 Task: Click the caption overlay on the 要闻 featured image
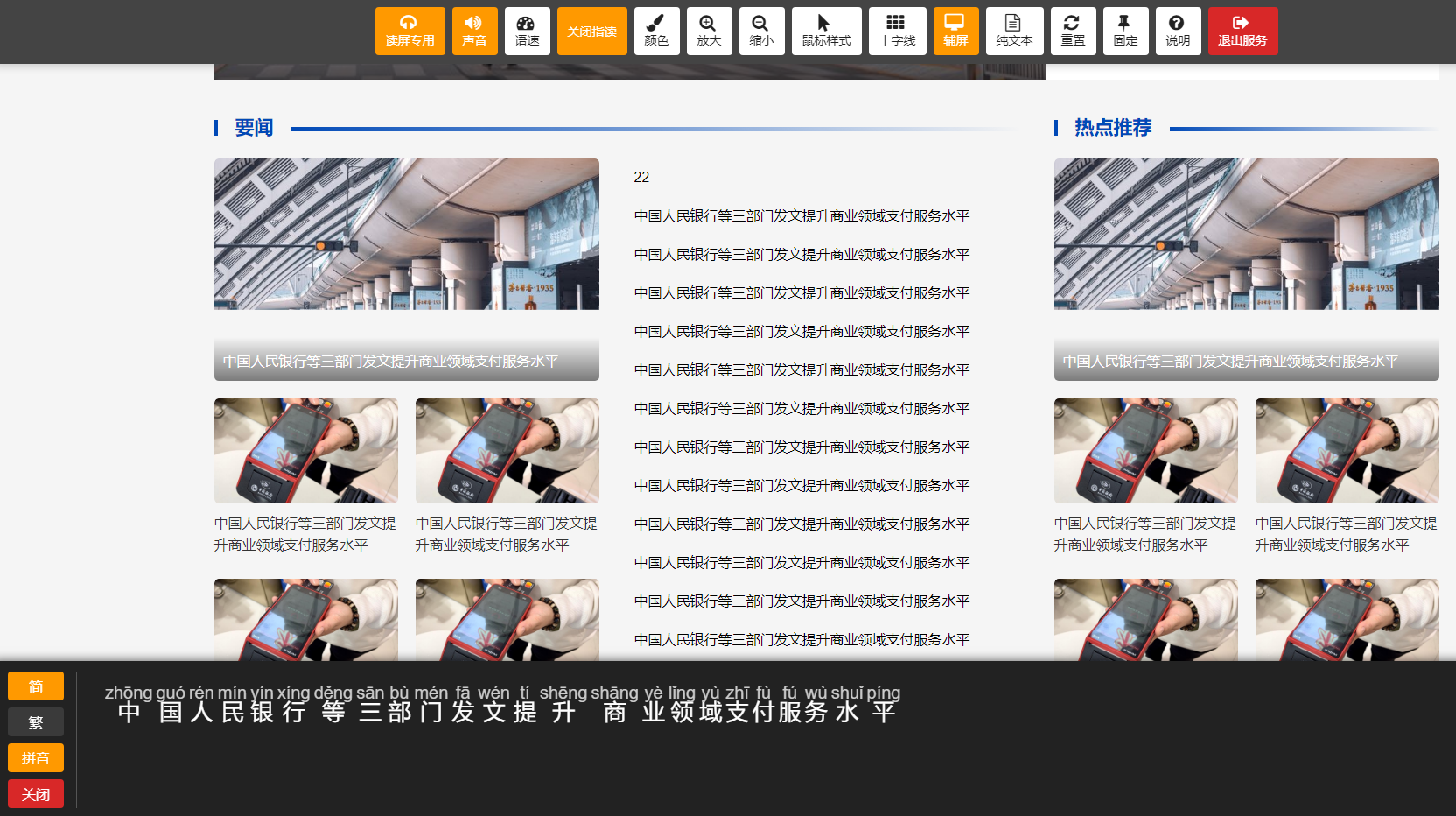point(407,360)
